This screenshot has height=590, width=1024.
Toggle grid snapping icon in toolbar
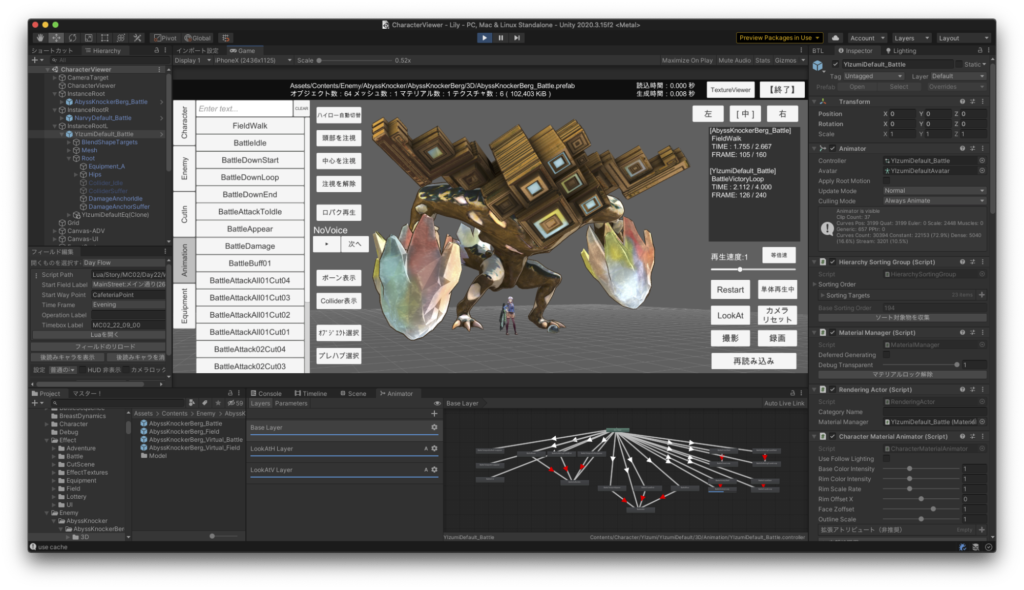click(x=225, y=38)
